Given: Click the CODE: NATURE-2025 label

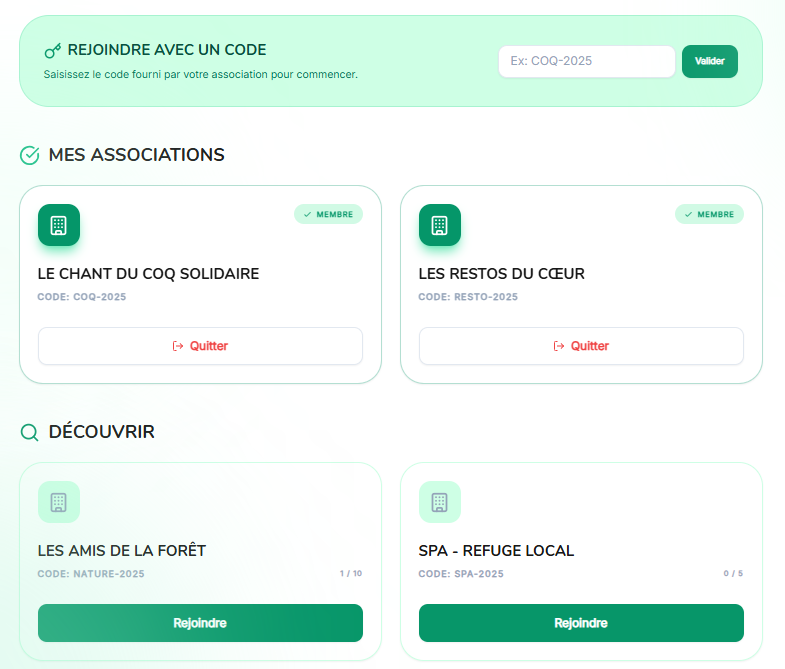Looking at the screenshot, I should pyautogui.click(x=91, y=574).
